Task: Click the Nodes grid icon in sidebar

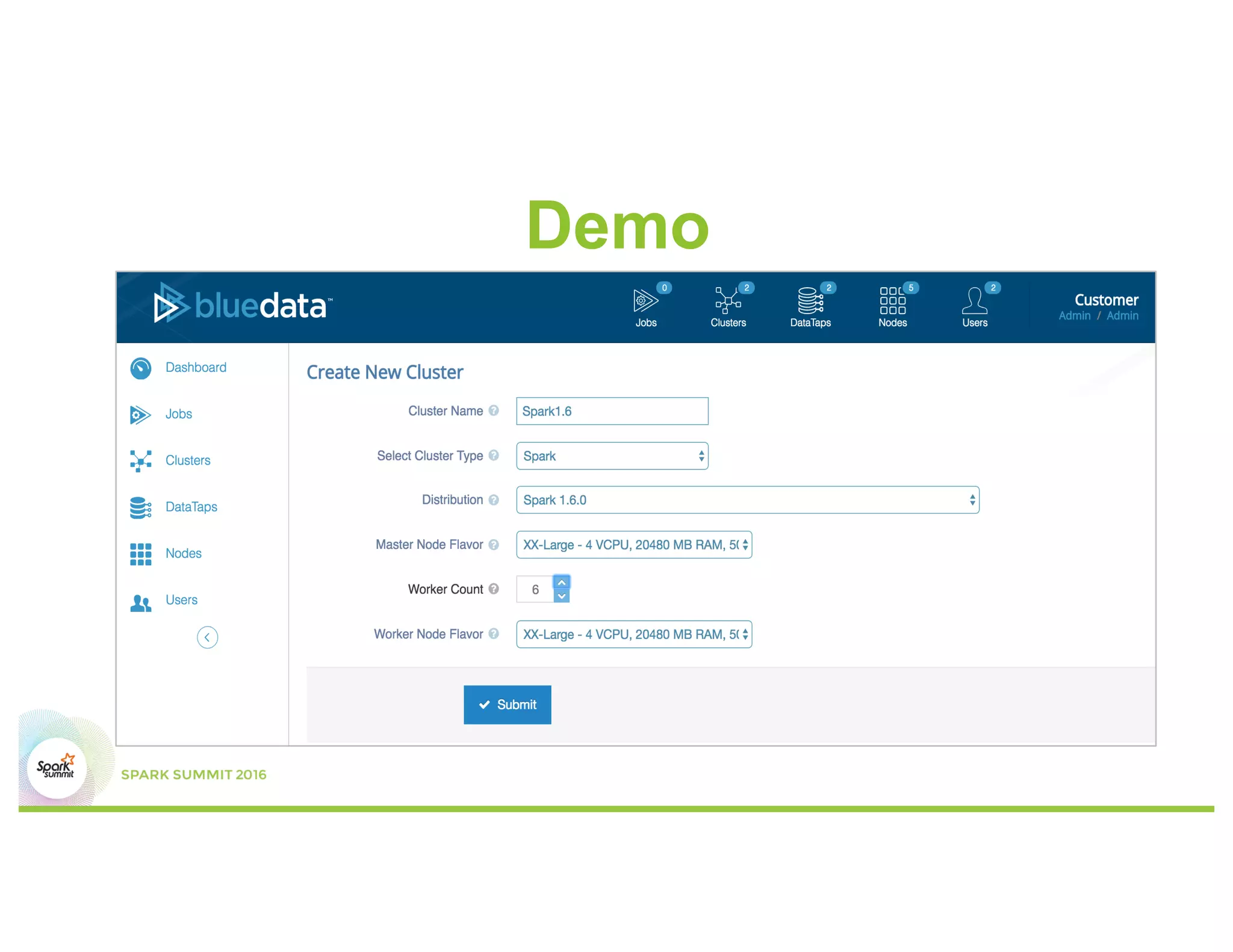Action: coord(140,554)
